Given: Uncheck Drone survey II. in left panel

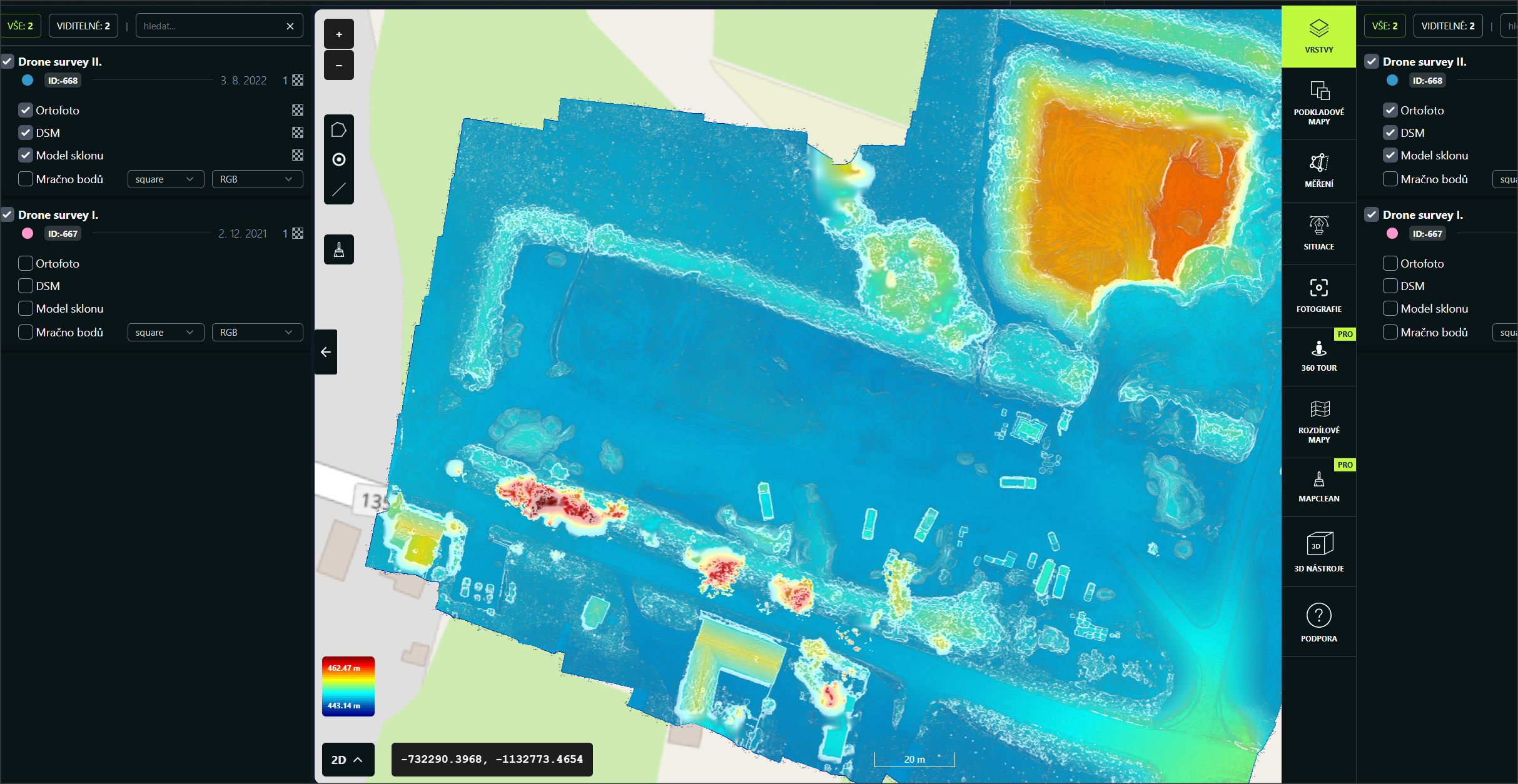Looking at the screenshot, I should pyautogui.click(x=8, y=61).
